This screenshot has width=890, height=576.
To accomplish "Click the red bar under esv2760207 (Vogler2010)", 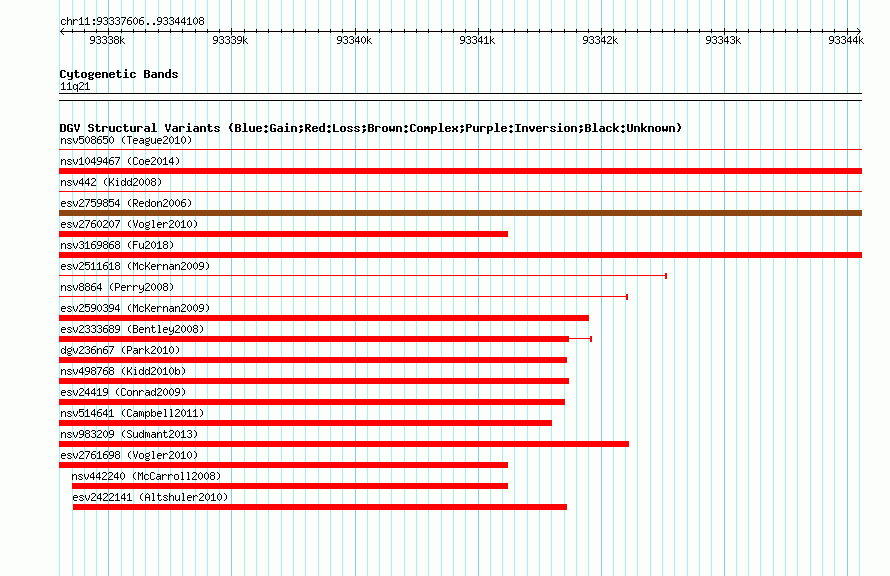I will [x=283, y=234].
